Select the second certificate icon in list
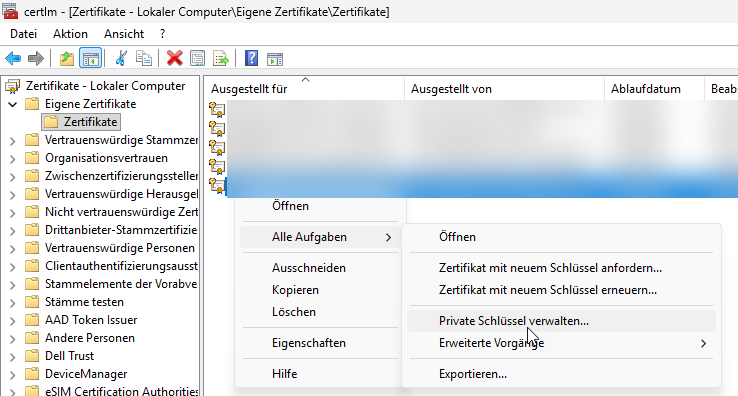The image size is (738, 396). pos(217,128)
